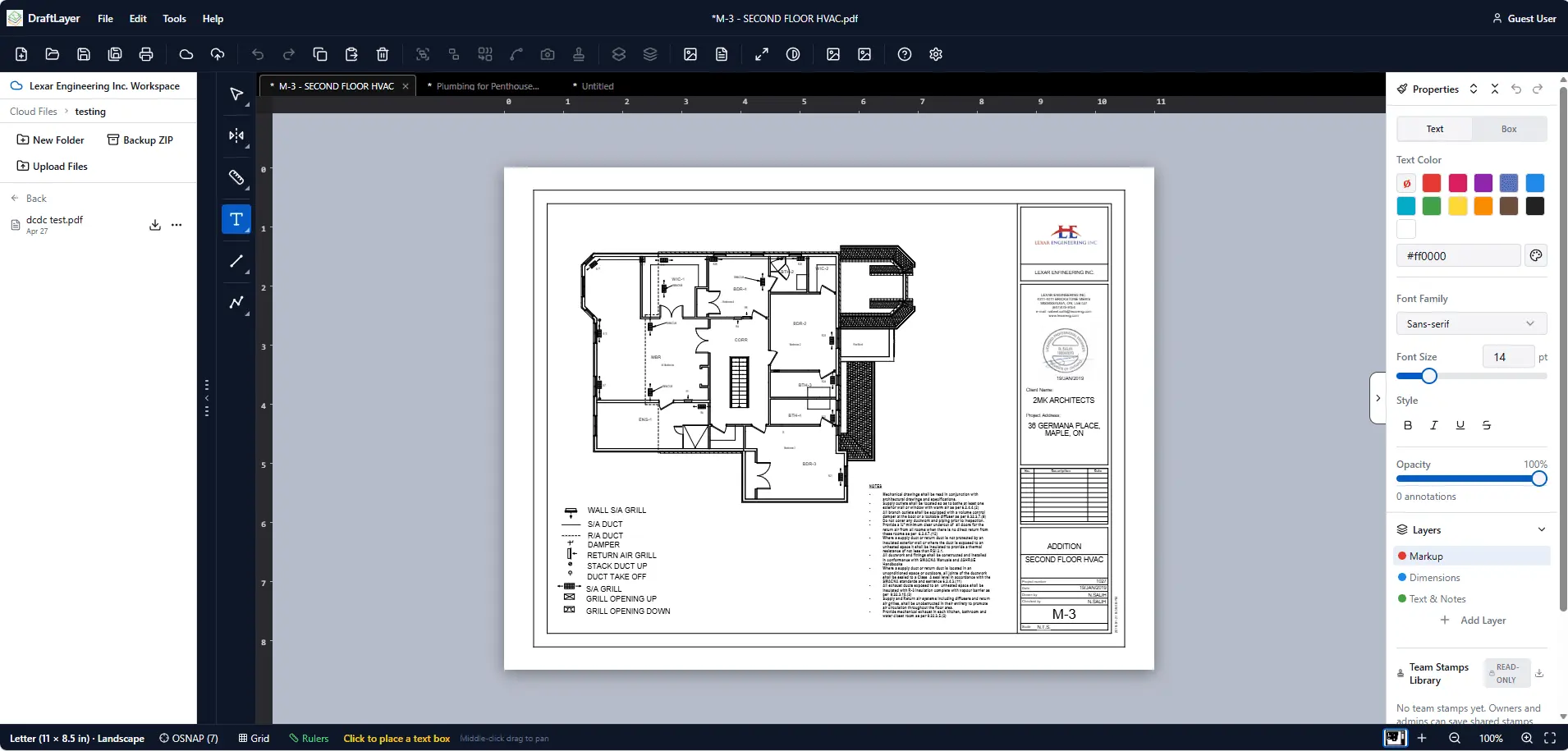Close the M-3 SECOND FLOOR HVAC tab
1568x751 pixels.
pyautogui.click(x=406, y=86)
